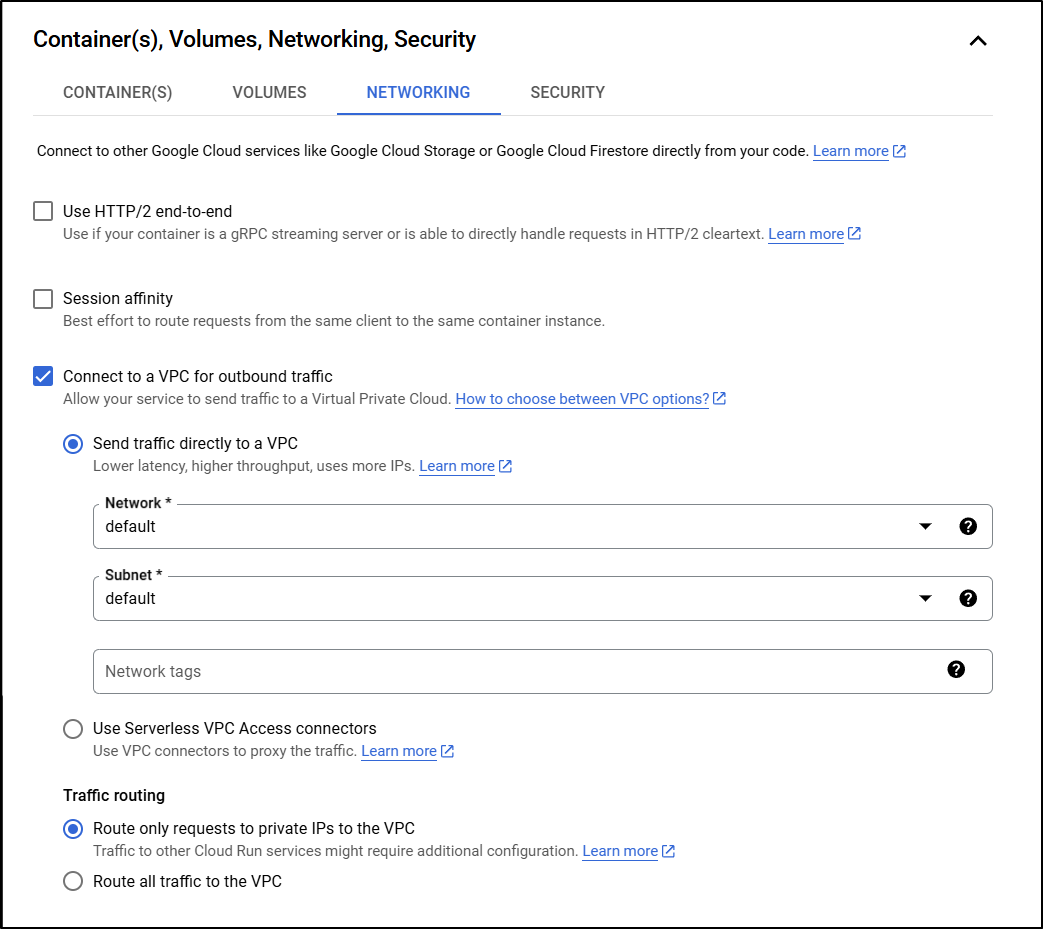
Task: Select Route only requests to private IPs radio
Action: tap(73, 829)
